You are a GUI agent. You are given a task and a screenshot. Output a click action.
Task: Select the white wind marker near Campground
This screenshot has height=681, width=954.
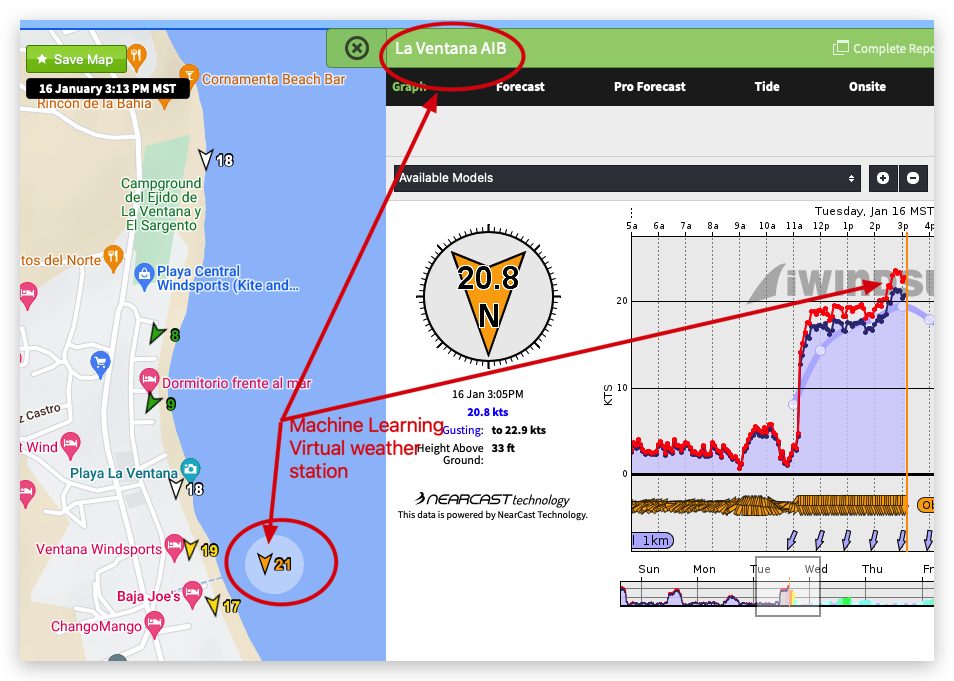click(216, 159)
